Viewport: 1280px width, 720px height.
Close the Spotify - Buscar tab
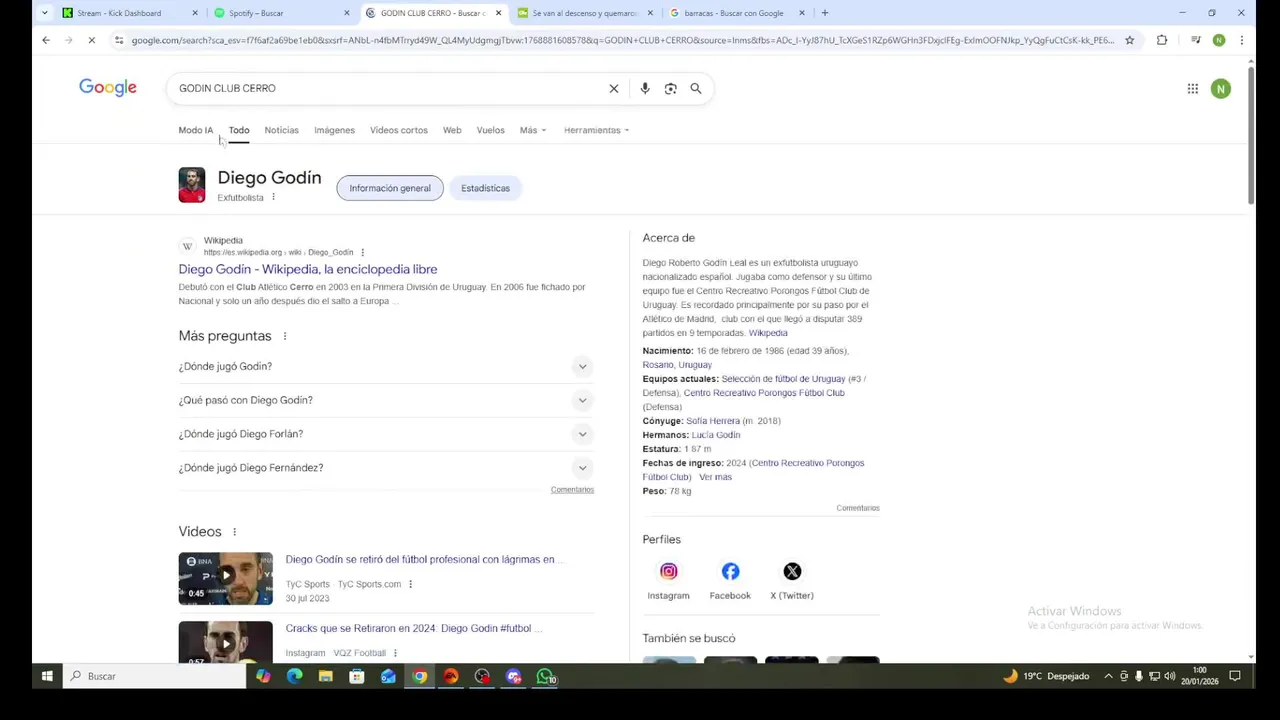coord(347,13)
